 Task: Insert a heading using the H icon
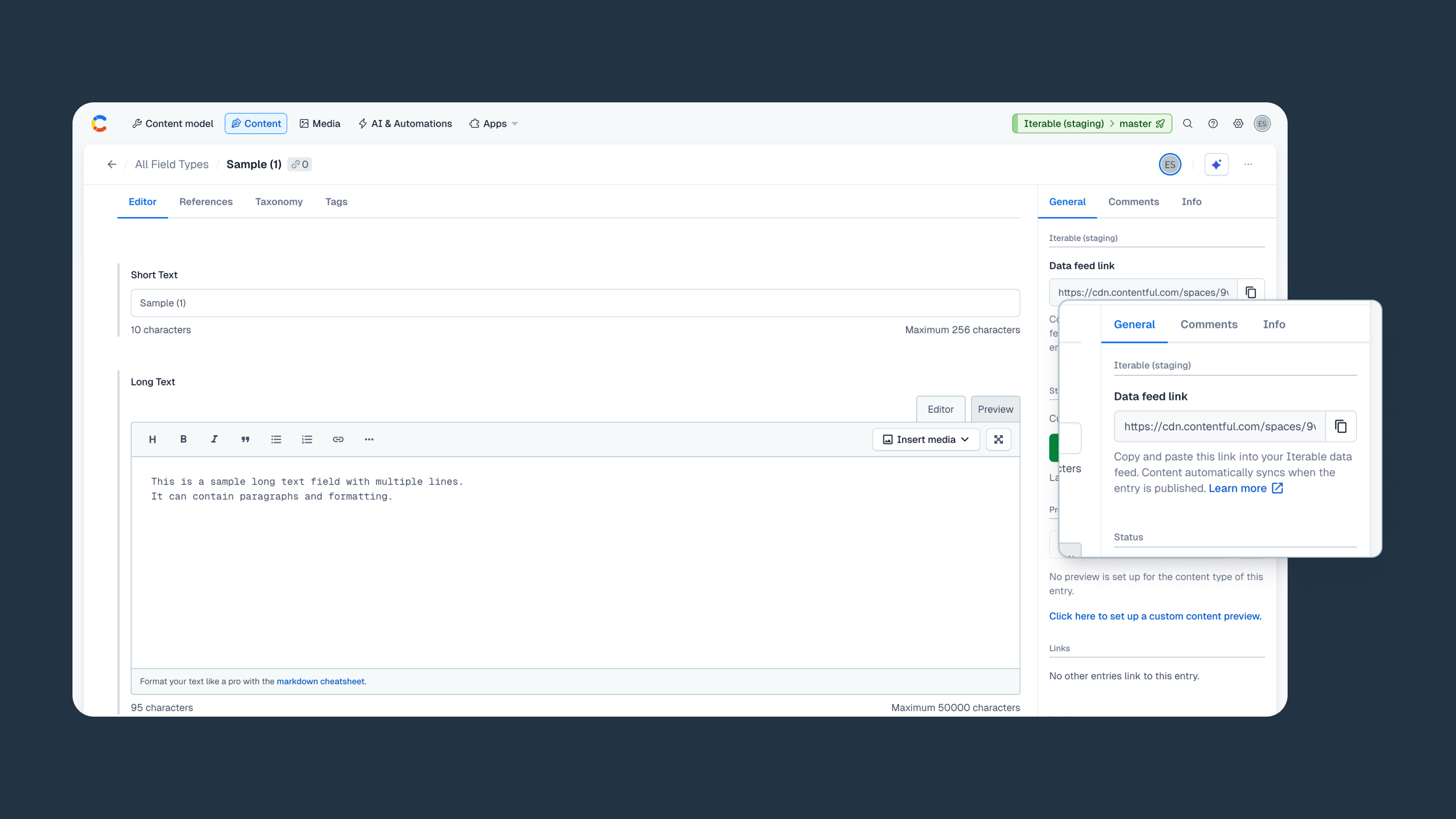(151, 439)
